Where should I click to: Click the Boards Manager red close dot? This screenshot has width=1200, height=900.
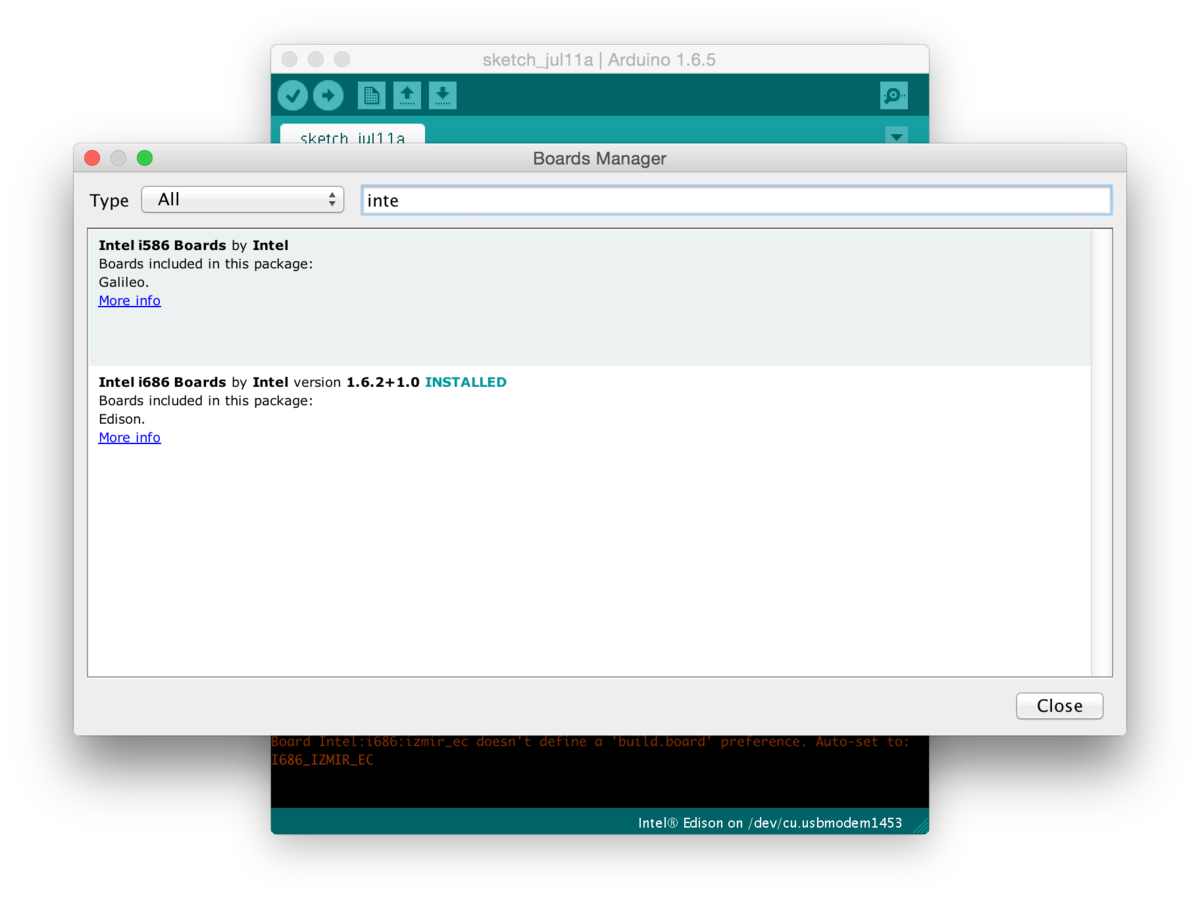(92, 158)
